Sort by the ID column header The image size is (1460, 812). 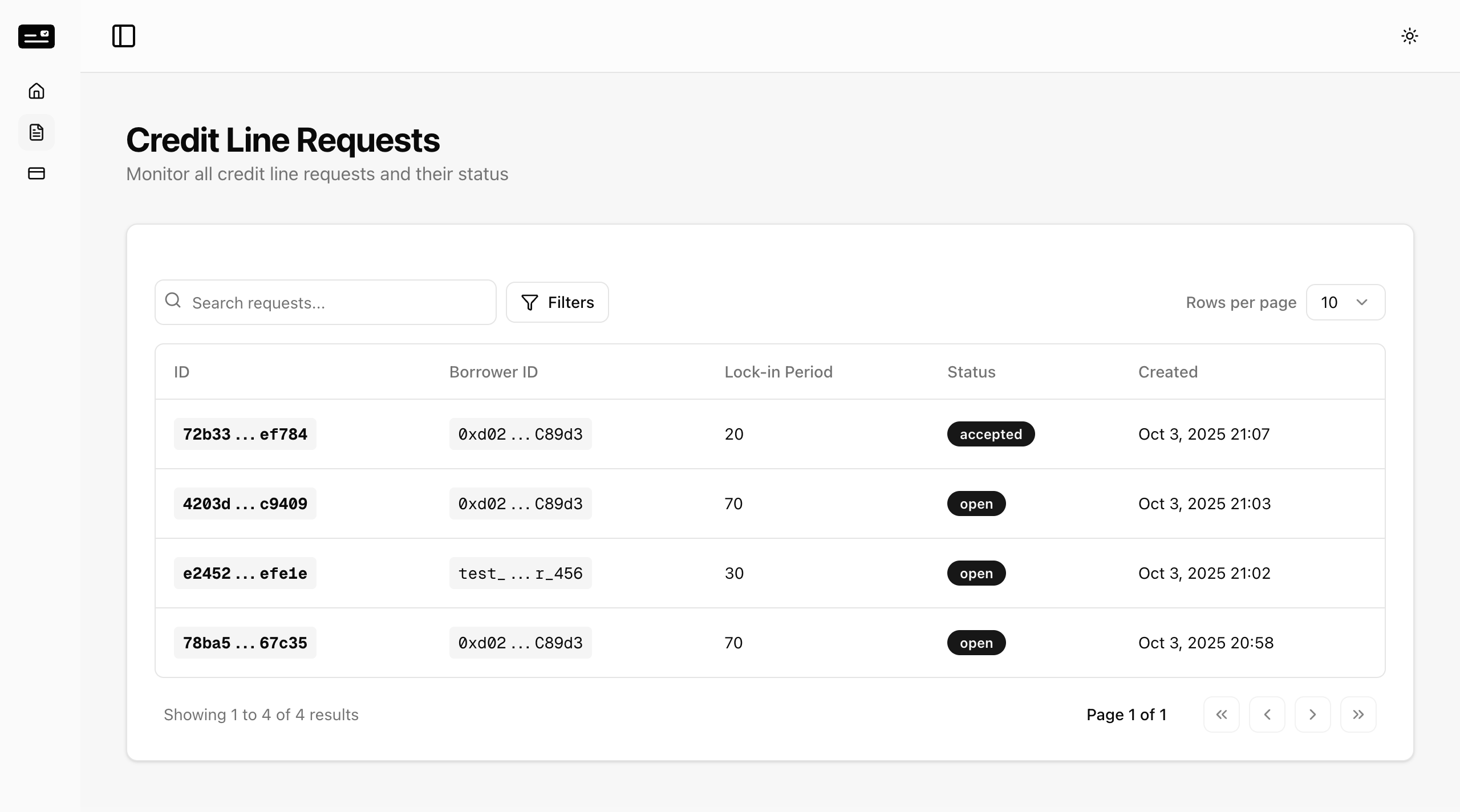pyautogui.click(x=181, y=372)
